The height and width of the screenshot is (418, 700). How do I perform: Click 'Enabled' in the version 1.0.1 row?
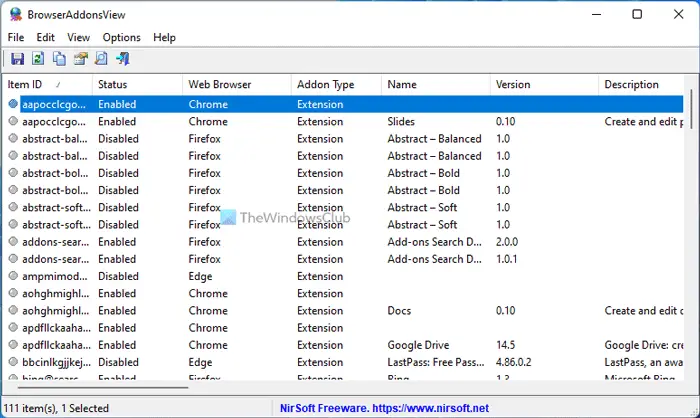tap(117, 259)
